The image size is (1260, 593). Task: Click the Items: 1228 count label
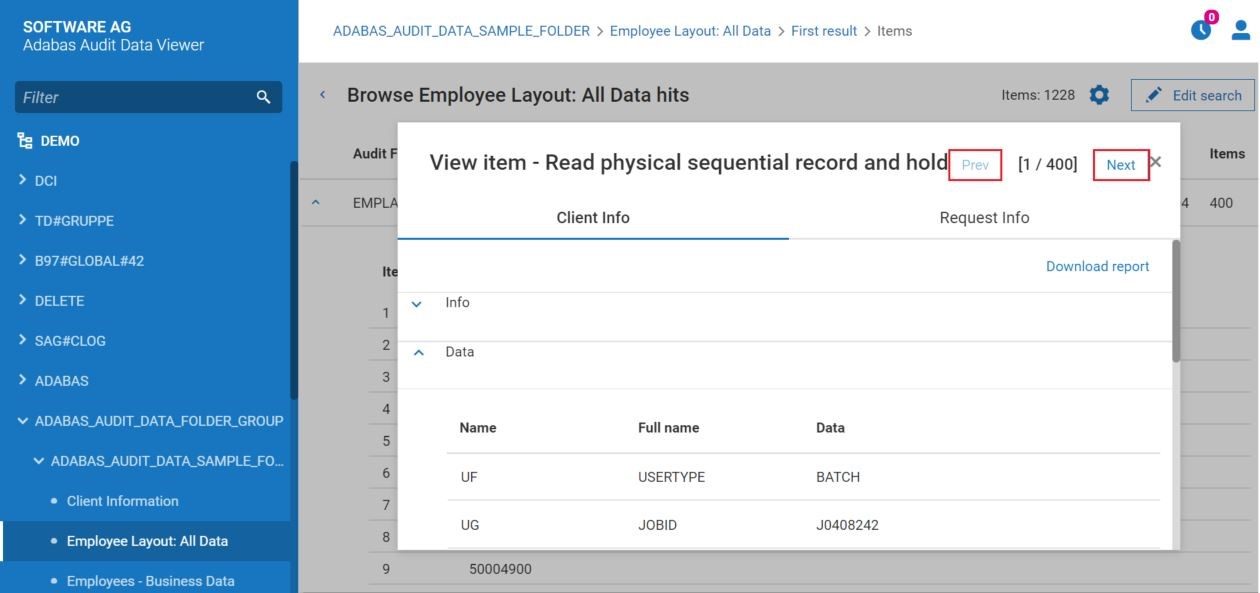1038,95
